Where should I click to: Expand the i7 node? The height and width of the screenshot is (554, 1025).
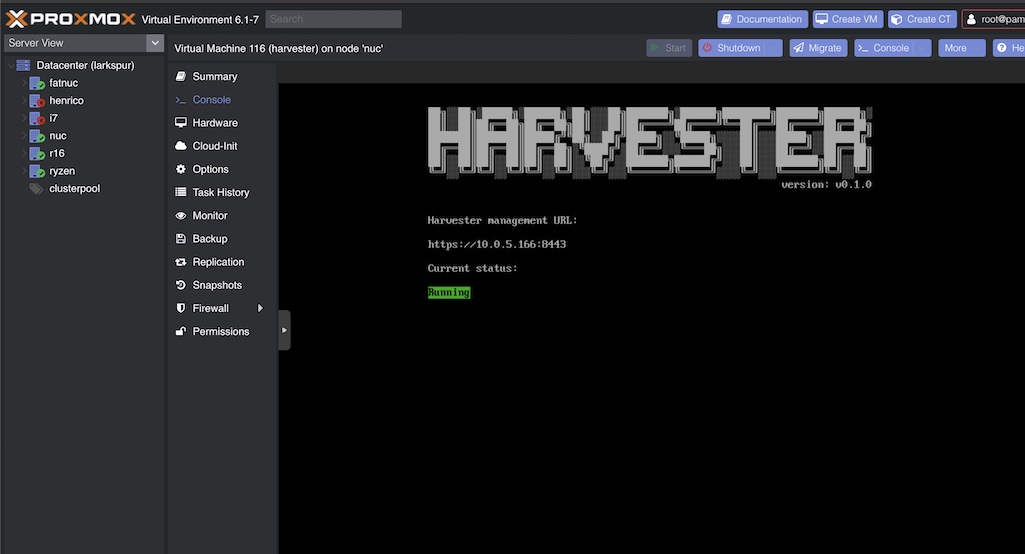click(24, 118)
